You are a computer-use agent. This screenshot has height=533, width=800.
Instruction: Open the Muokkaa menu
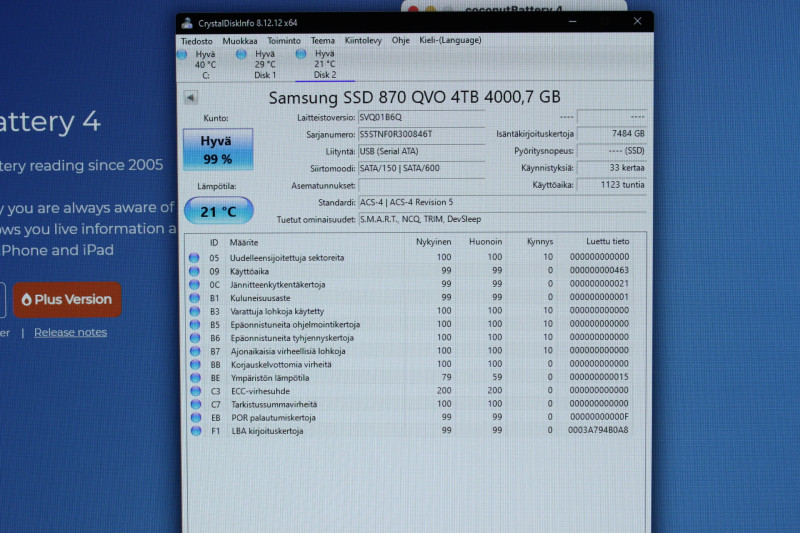(240, 41)
